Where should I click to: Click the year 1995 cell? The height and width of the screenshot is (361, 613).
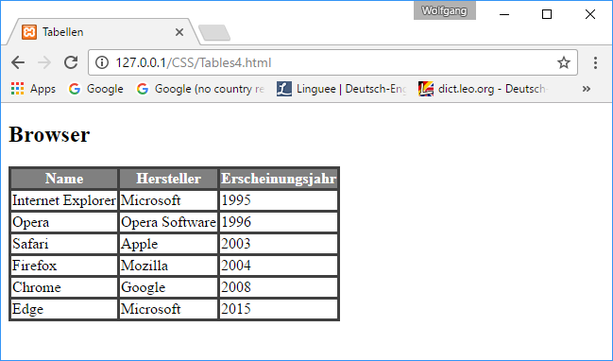278,201
